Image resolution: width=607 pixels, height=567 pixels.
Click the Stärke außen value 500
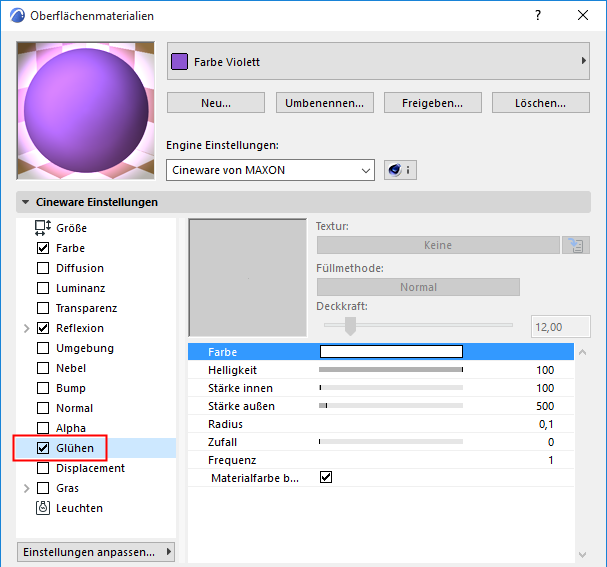(x=545, y=406)
